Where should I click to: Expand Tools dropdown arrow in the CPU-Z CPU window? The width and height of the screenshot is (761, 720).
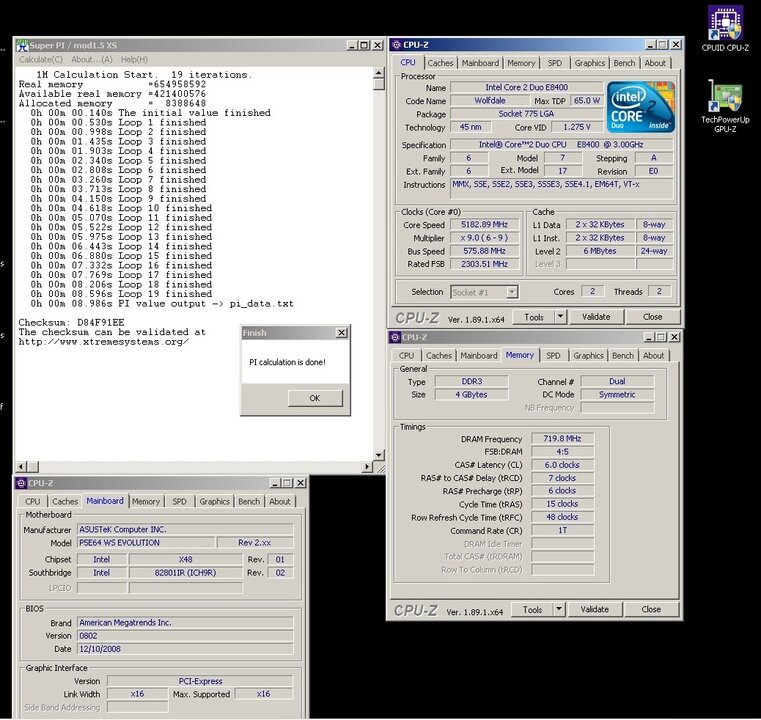561,317
